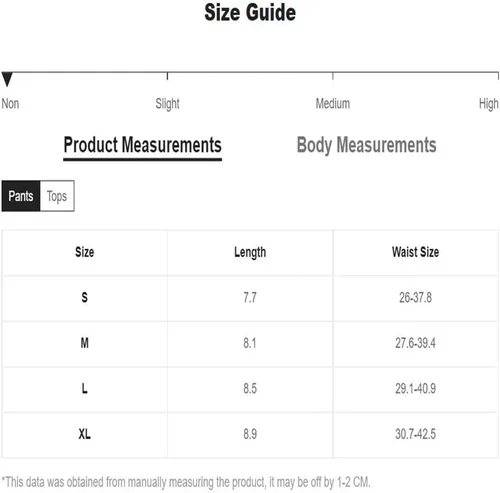Select the S size row
The image size is (500, 493).
[250, 298]
